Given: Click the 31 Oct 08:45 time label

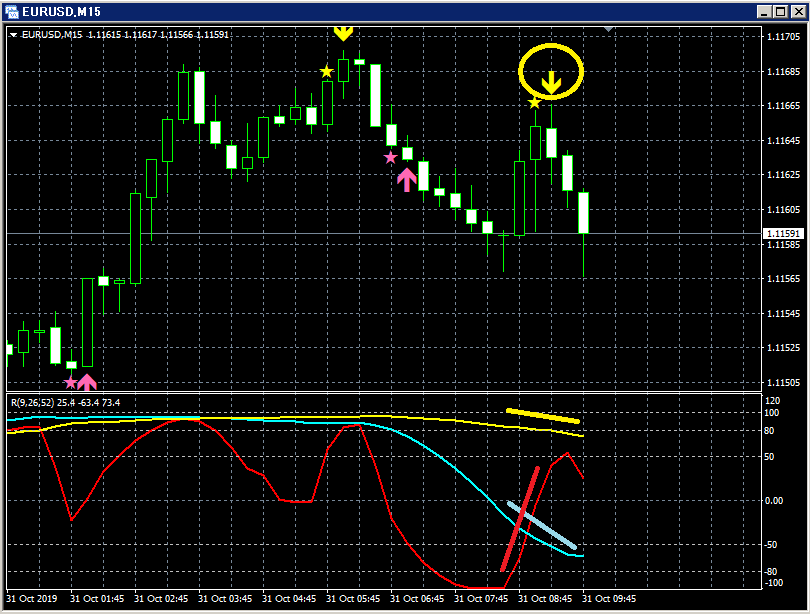Looking at the screenshot, I should click(x=545, y=599).
